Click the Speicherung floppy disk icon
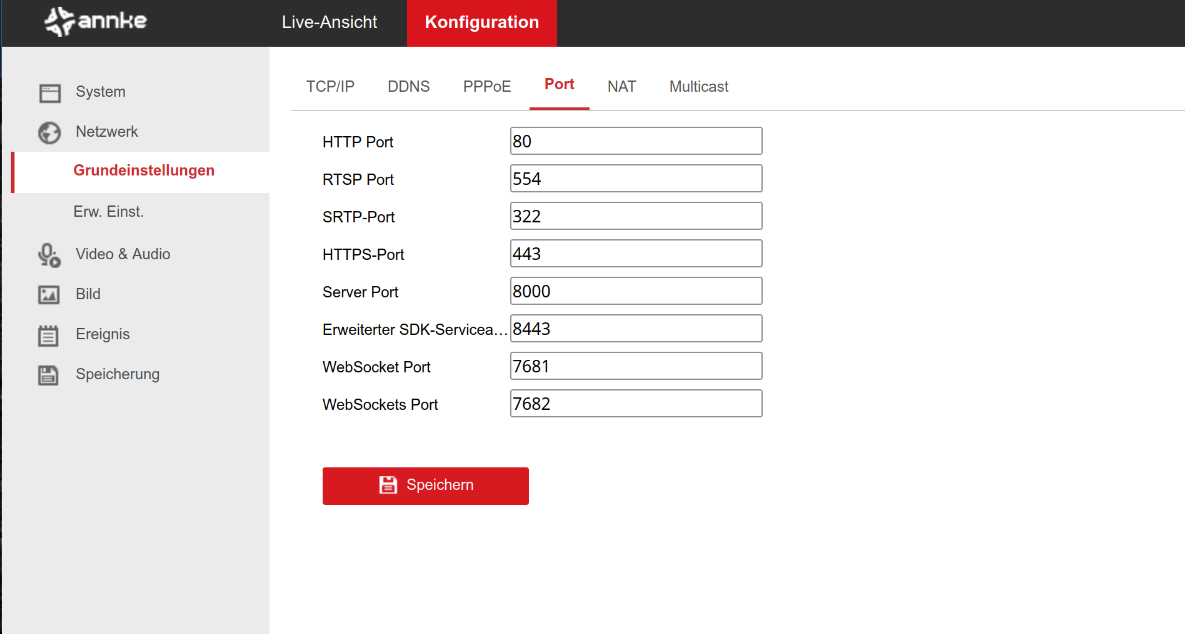1185x634 pixels. (x=49, y=375)
